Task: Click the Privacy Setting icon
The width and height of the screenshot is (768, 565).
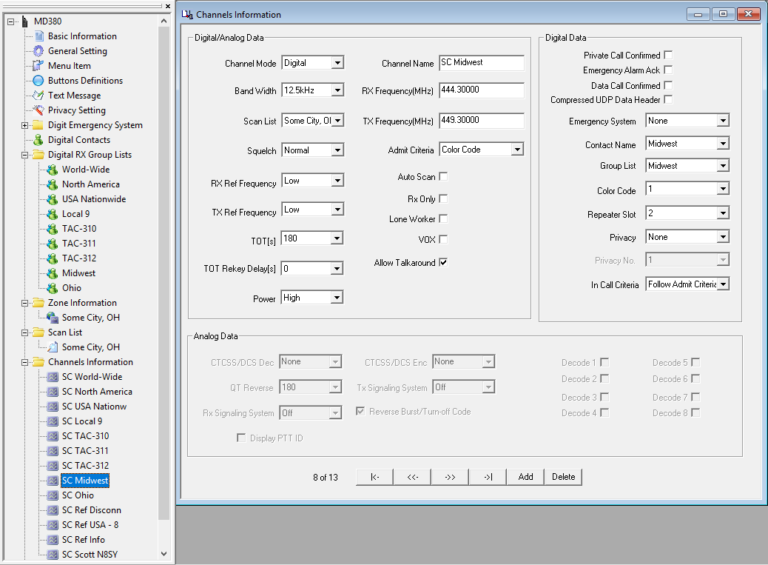Action: tap(38, 110)
